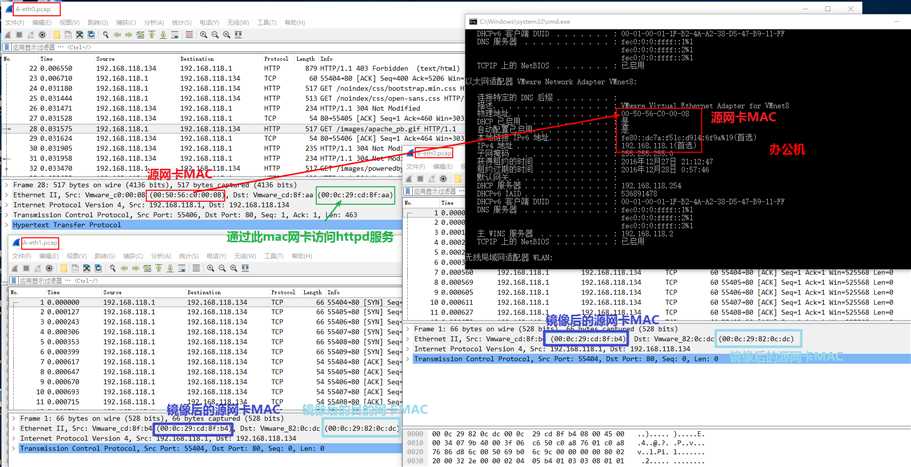Click open file folder icon in A-eth1.pcap toolbar
The width and height of the screenshot is (911, 467).
63,268
